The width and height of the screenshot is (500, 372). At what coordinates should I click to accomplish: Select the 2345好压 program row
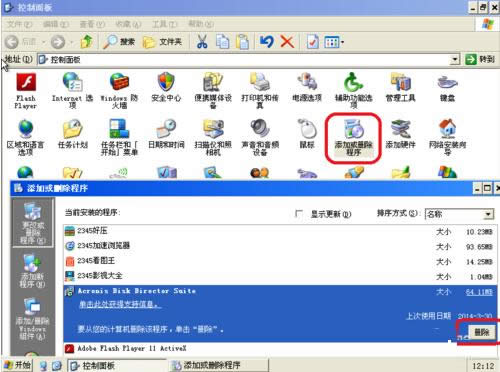click(x=279, y=231)
